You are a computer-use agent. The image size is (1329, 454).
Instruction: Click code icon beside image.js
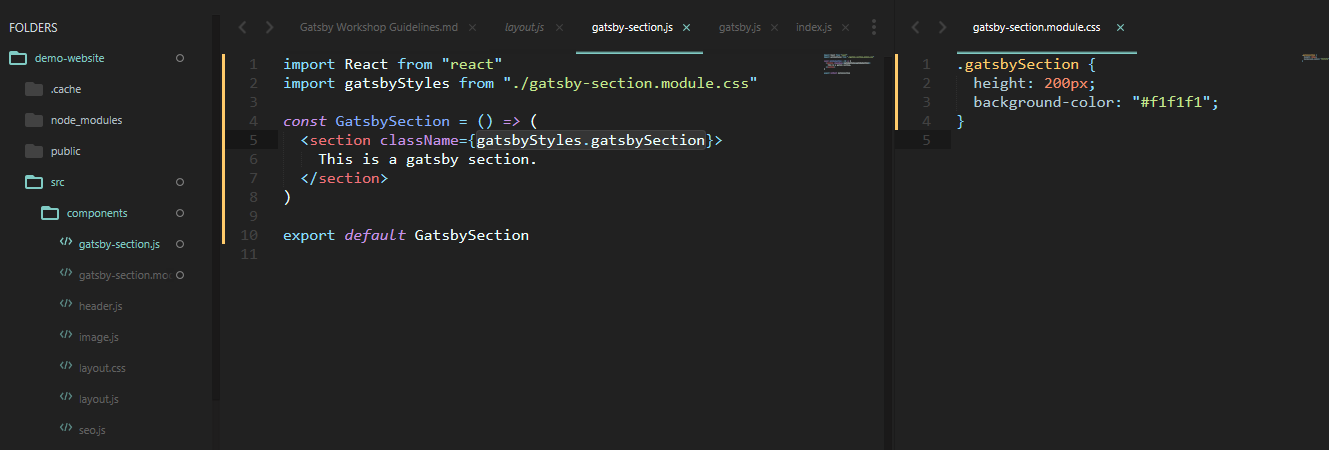[x=65, y=336]
